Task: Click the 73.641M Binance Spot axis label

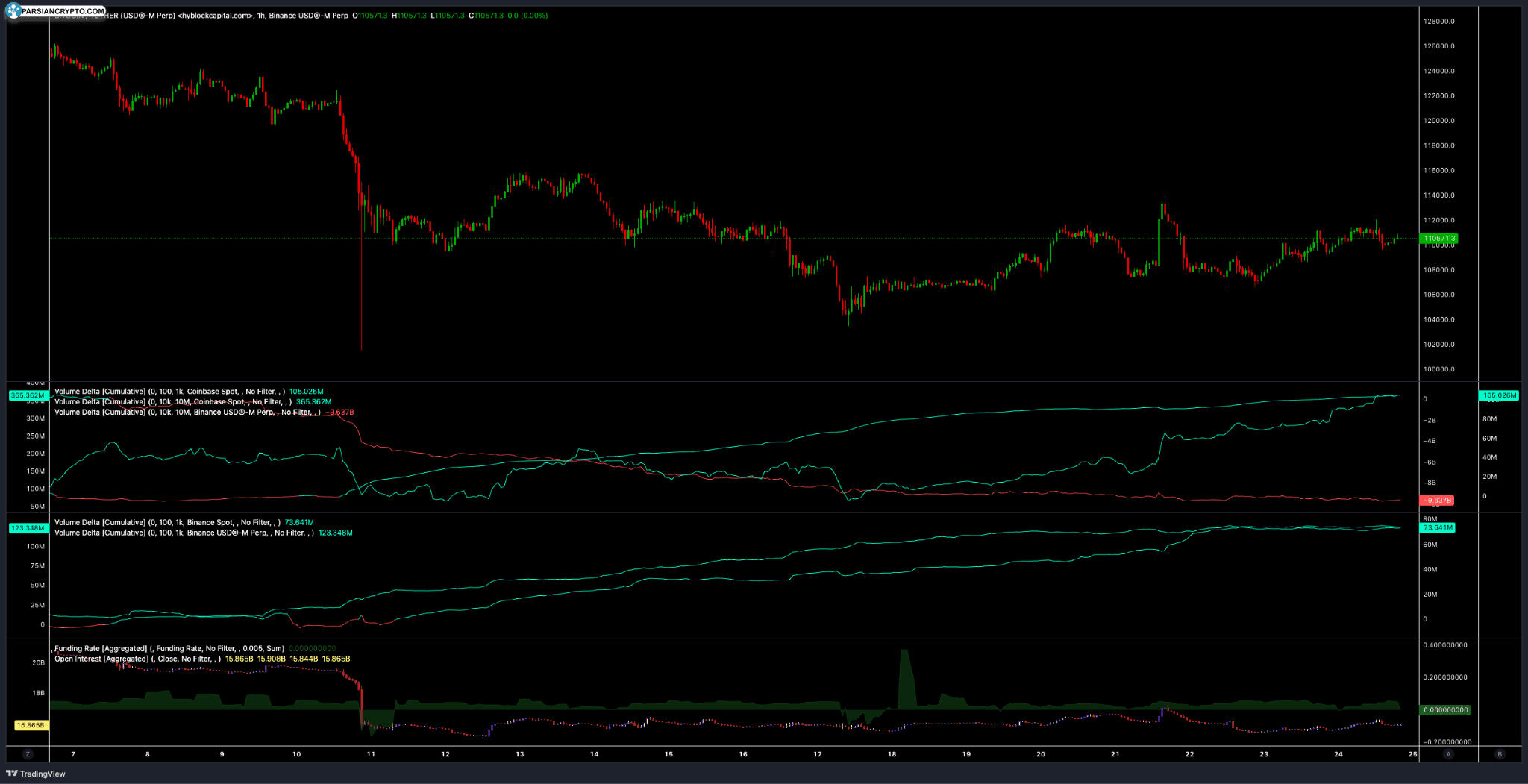Action: [1438, 528]
